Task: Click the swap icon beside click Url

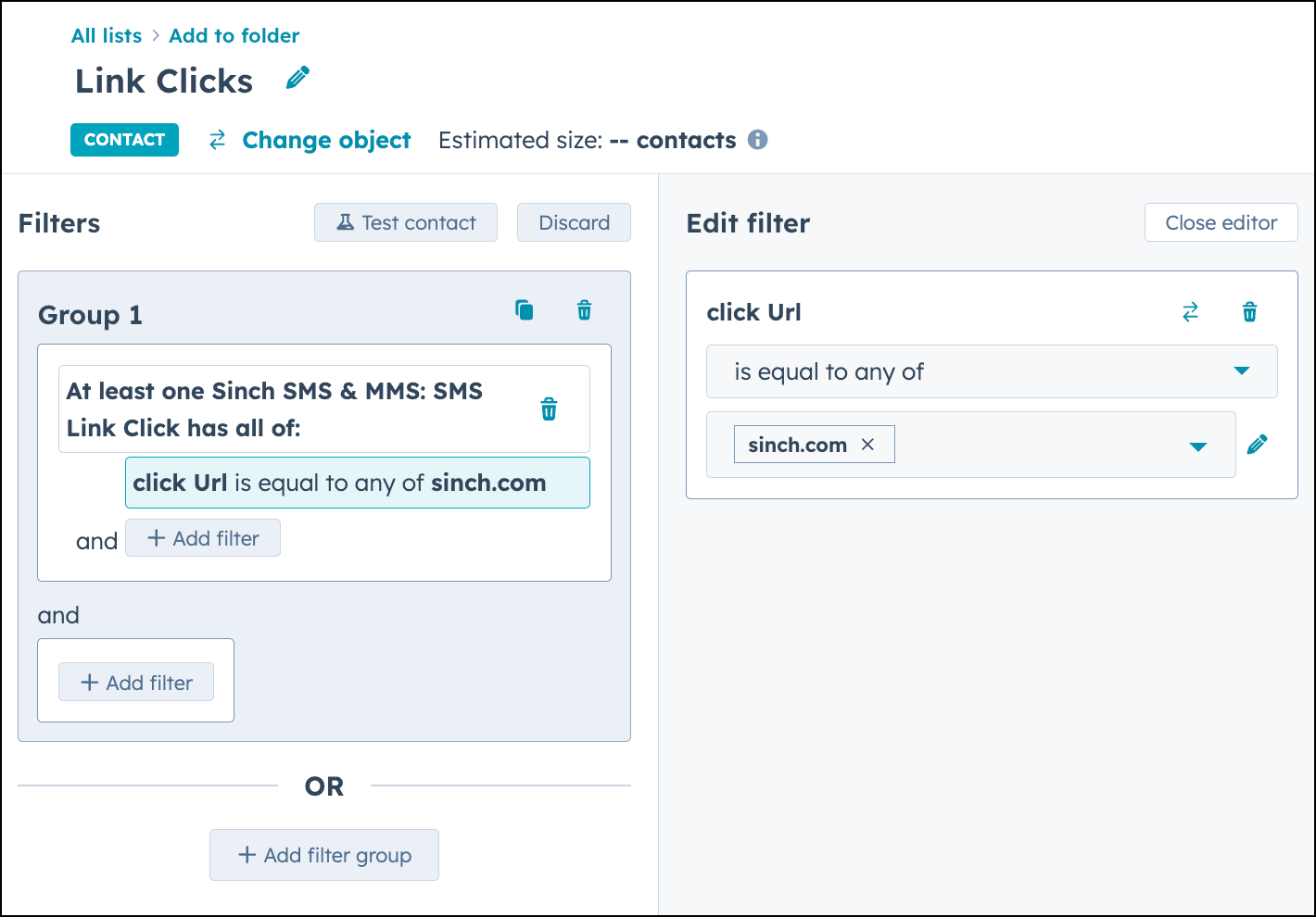Action: [x=1190, y=312]
